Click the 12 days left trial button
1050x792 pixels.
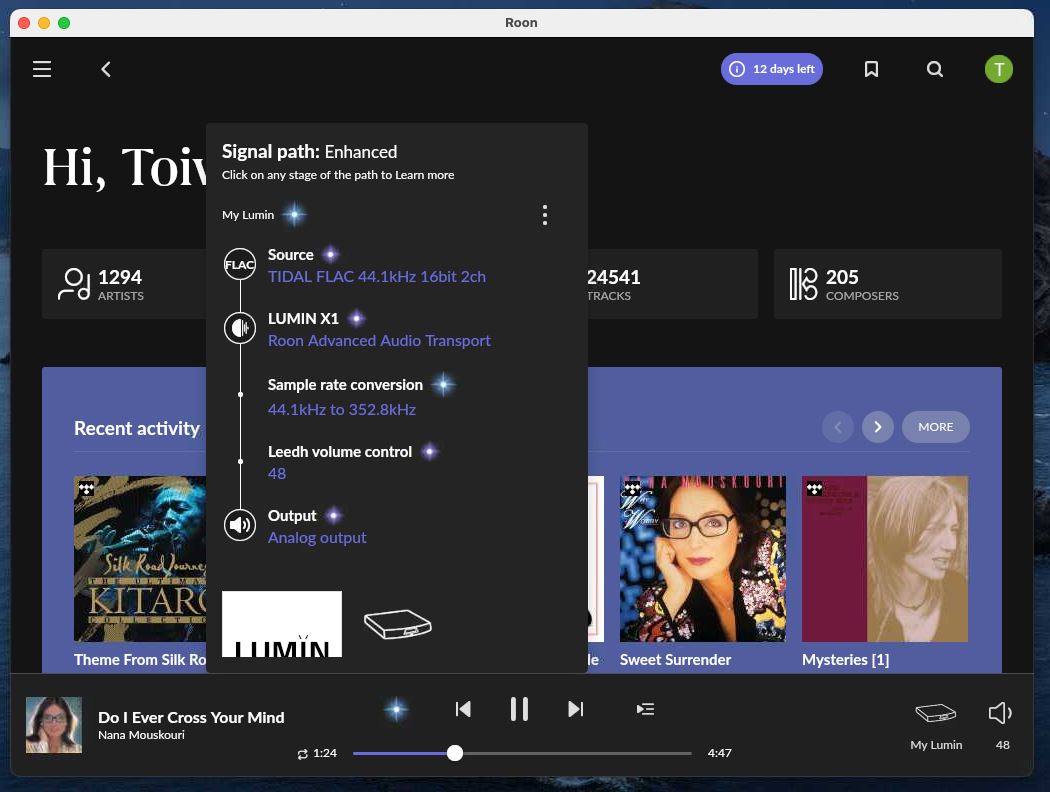771,69
